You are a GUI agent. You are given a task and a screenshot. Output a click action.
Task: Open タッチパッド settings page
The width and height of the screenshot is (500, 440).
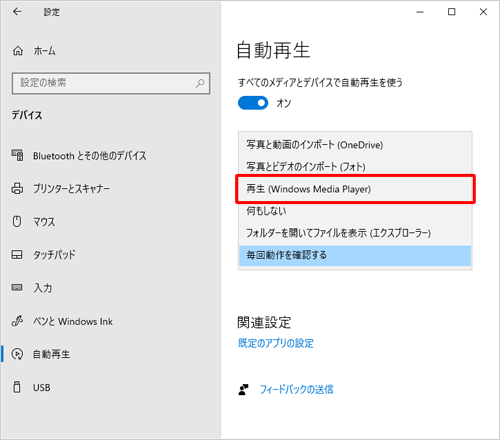111,255
